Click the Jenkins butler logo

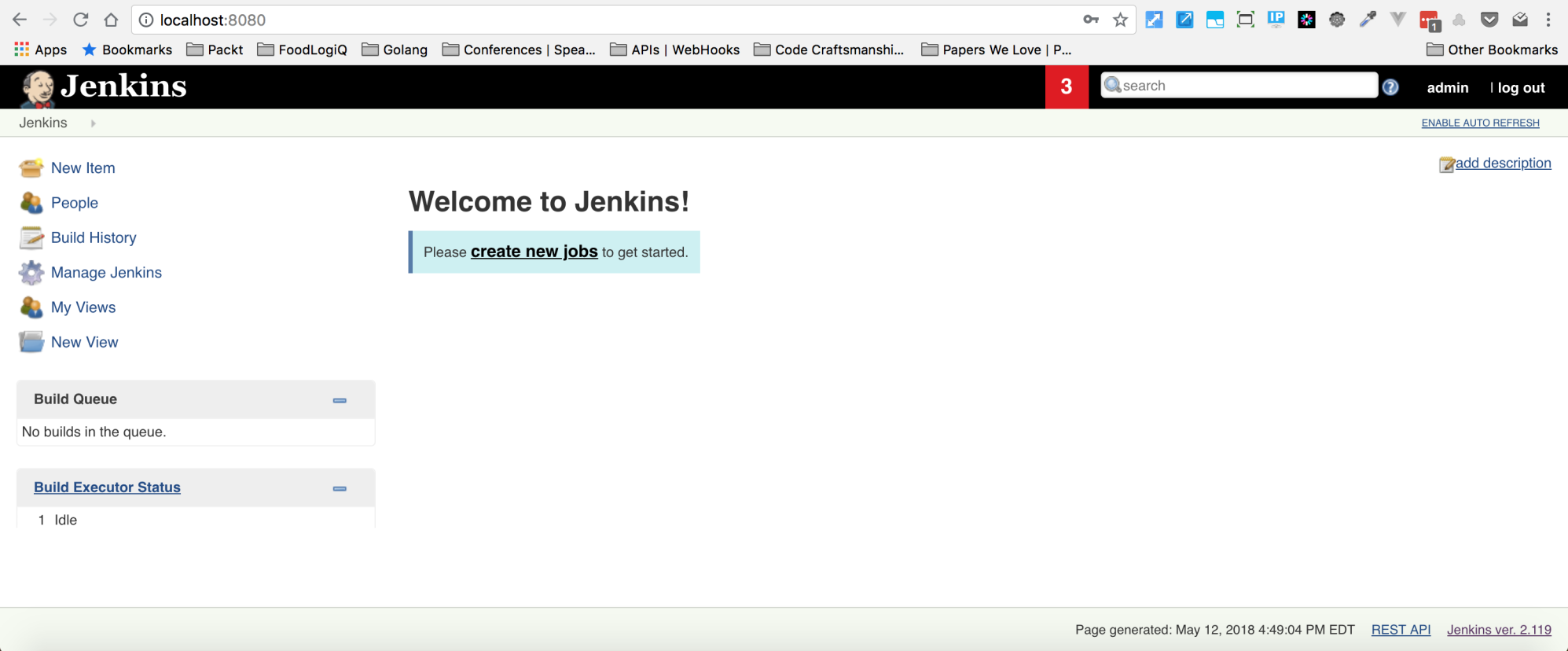pos(37,87)
